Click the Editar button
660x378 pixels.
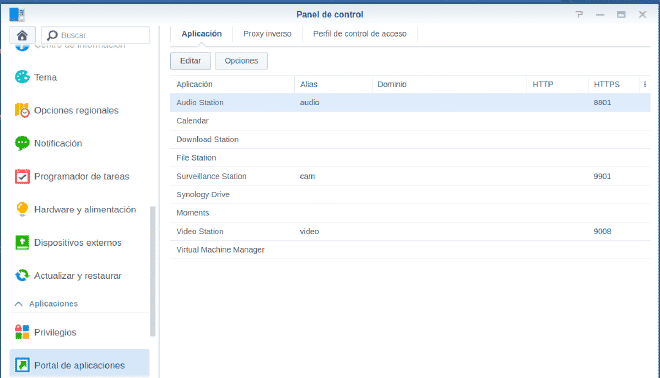click(x=190, y=61)
